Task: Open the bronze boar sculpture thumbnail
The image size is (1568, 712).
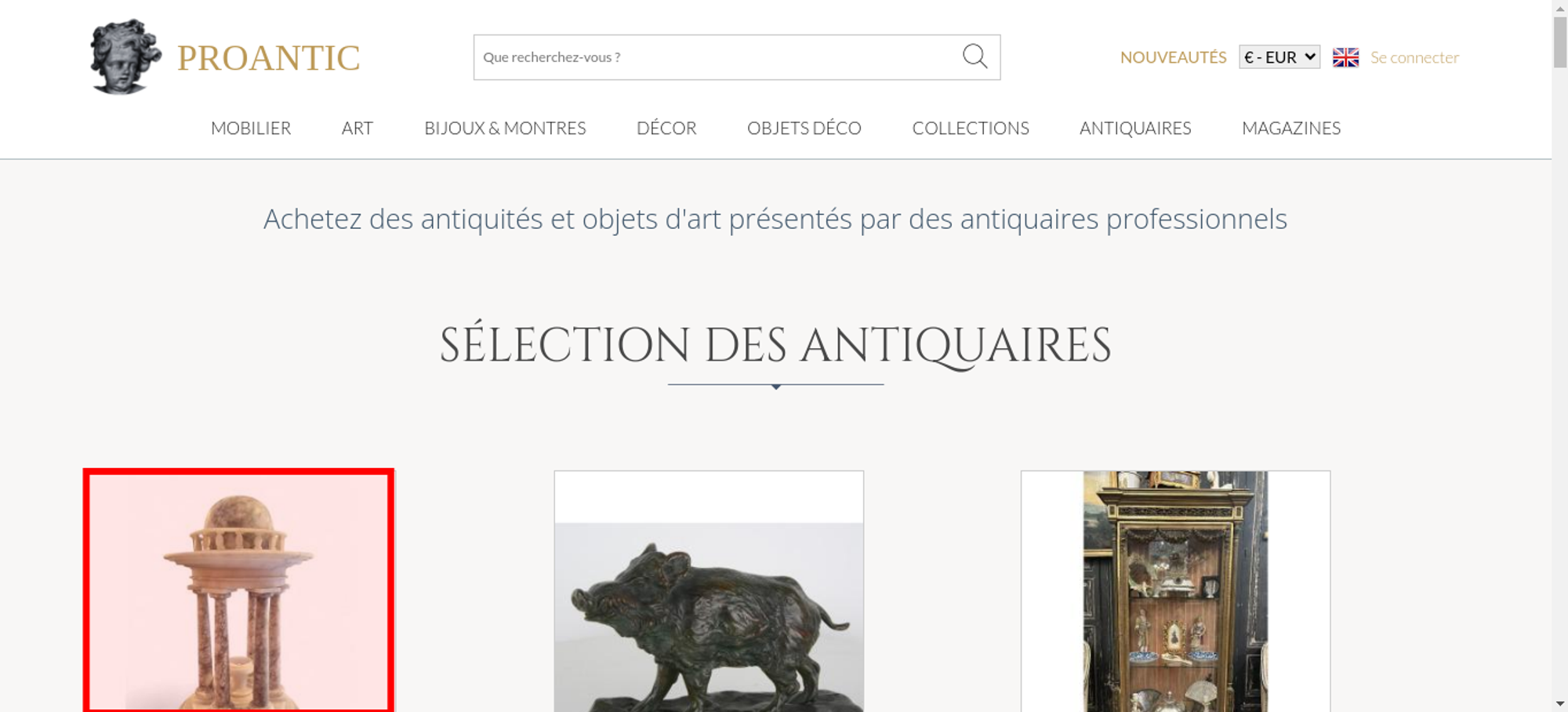Action: click(709, 591)
